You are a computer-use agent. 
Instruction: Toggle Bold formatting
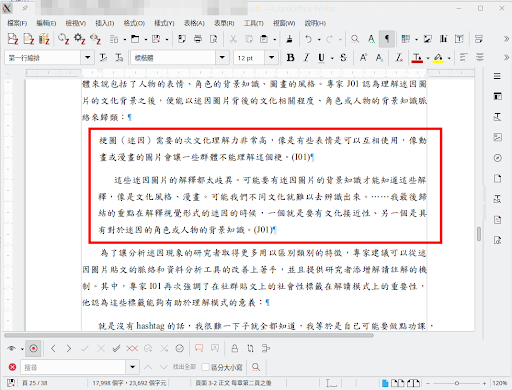tap(291, 58)
